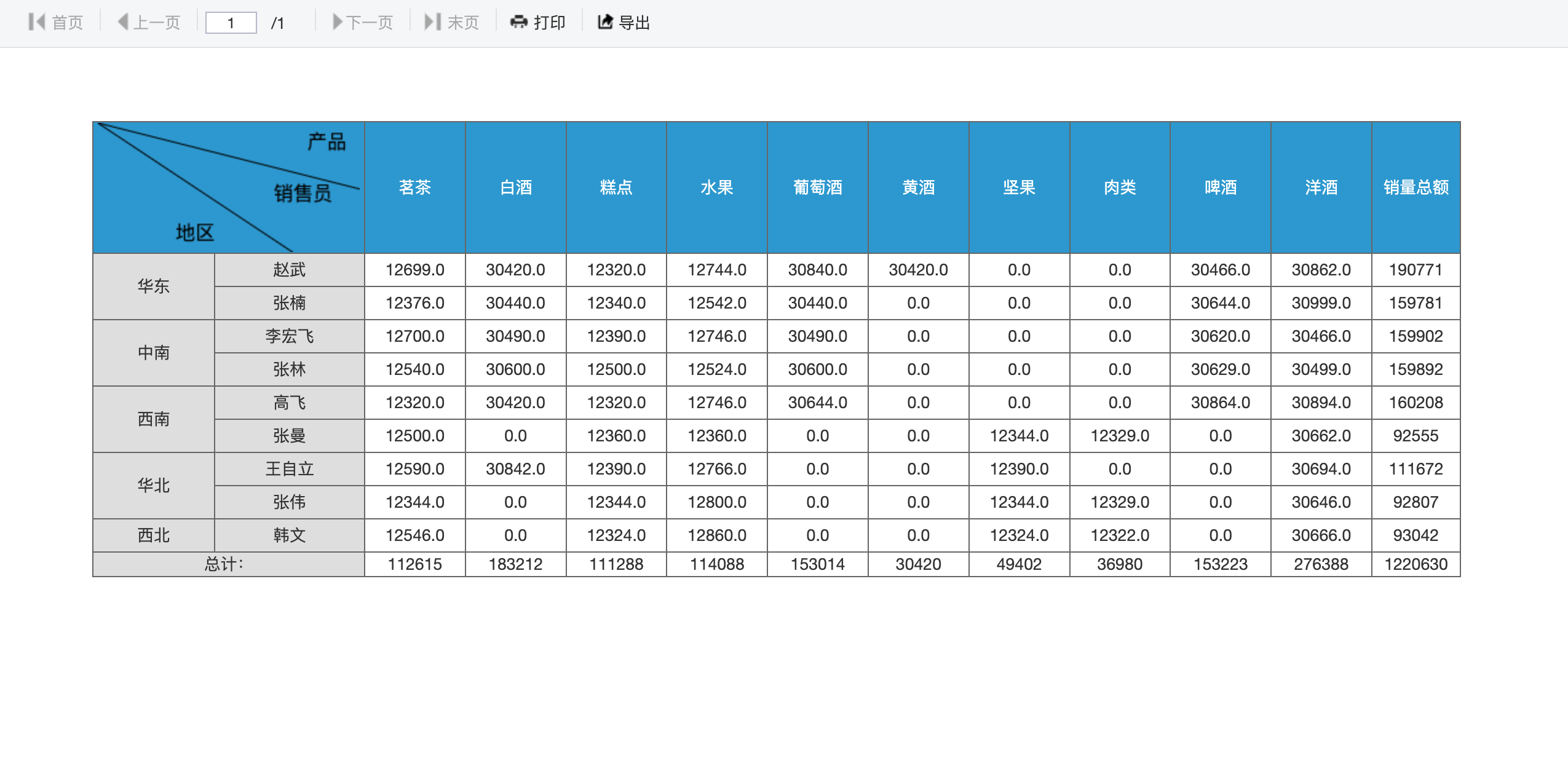The width and height of the screenshot is (1568, 777).
Task: Click the 白酒 column header
Action: pos(516,187)
